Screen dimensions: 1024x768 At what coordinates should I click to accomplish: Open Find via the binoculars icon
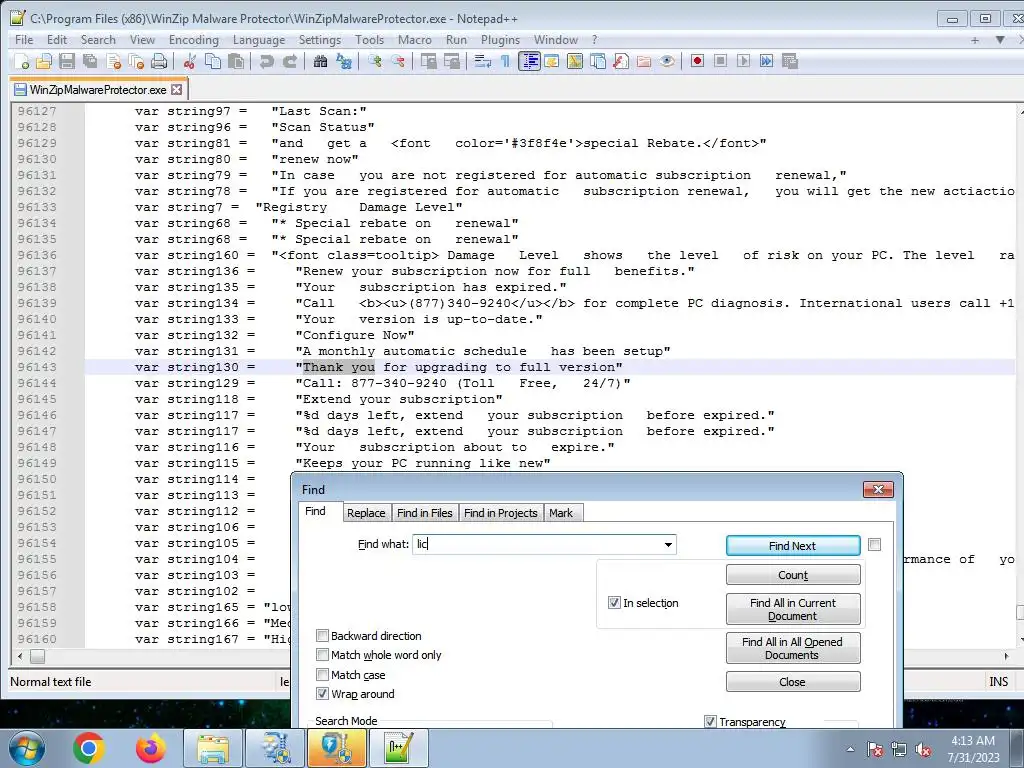321,61
